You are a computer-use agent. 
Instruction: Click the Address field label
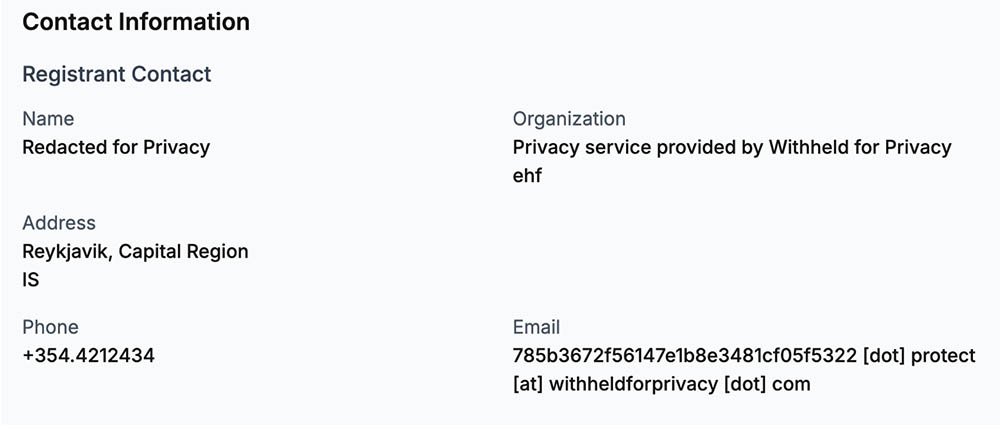[59, 223]
